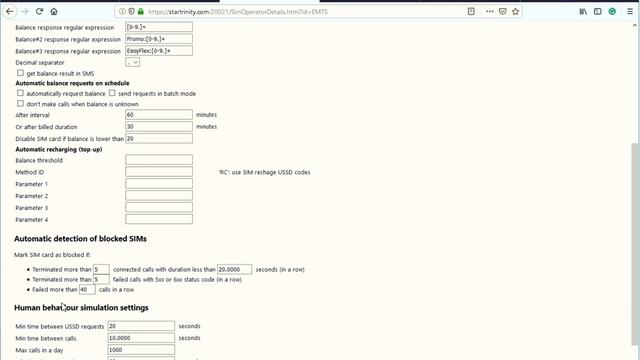
Task: Open the browser home page icon
Action: 54,11
